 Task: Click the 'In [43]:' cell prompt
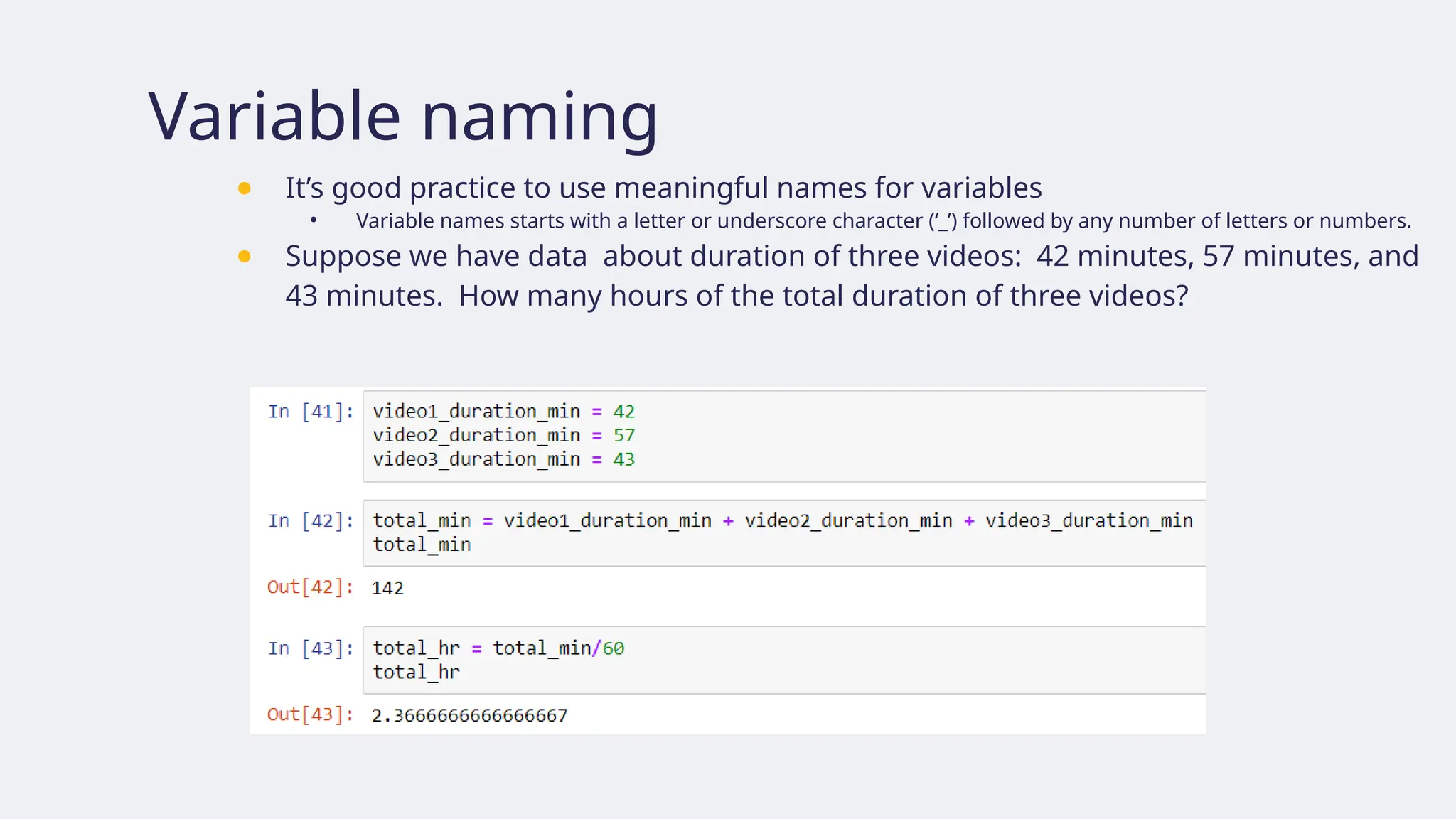311,648
